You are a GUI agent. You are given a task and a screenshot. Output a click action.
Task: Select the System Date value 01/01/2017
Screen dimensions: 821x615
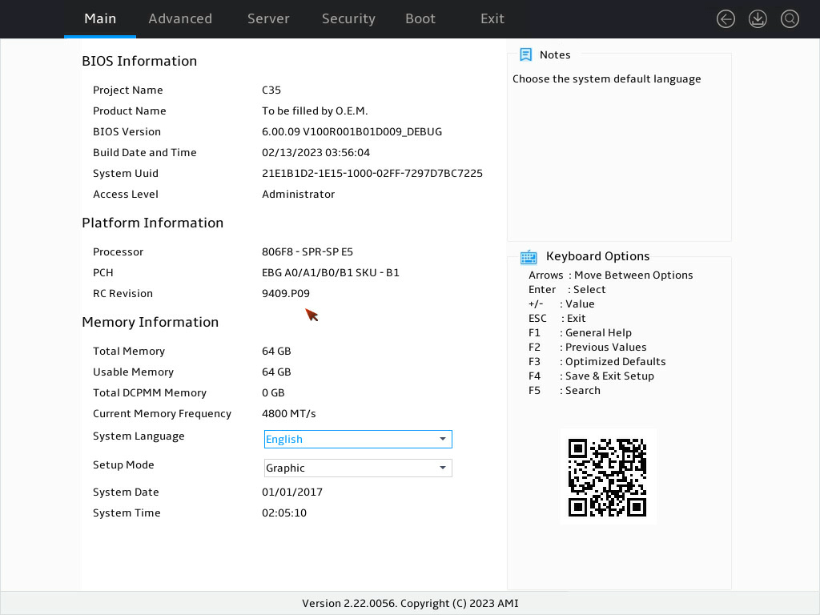point(292,492)
